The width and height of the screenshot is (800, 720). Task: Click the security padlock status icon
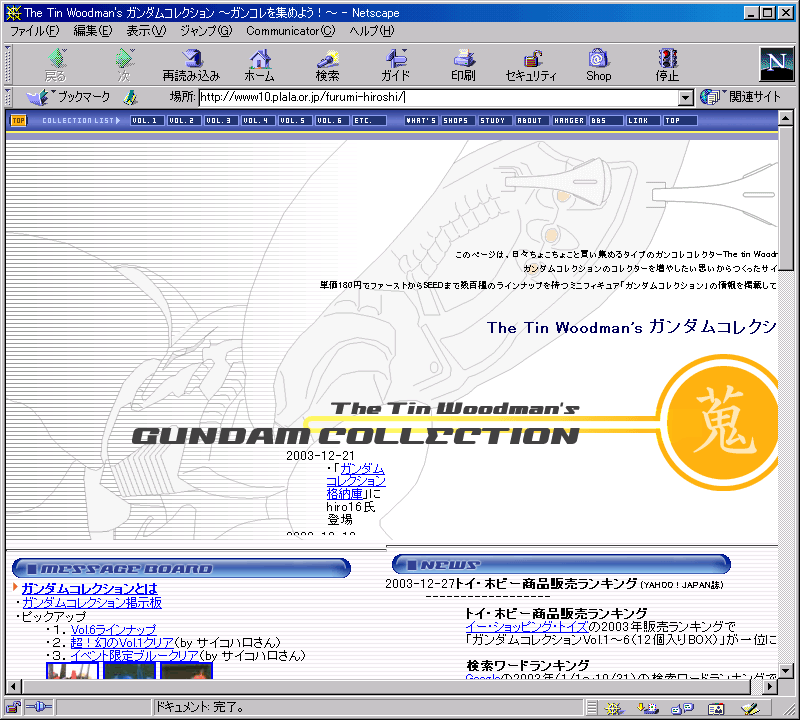13,708
